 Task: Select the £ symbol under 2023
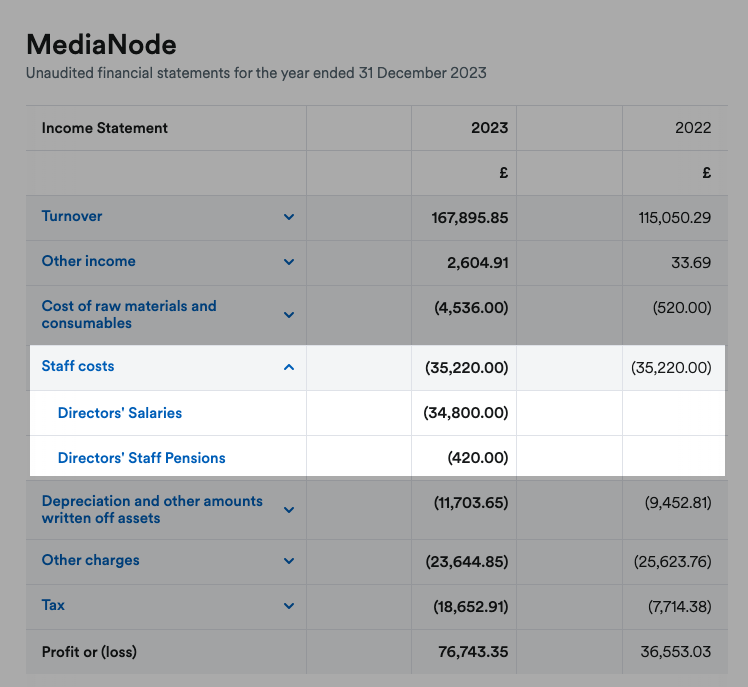pos(504,173)
